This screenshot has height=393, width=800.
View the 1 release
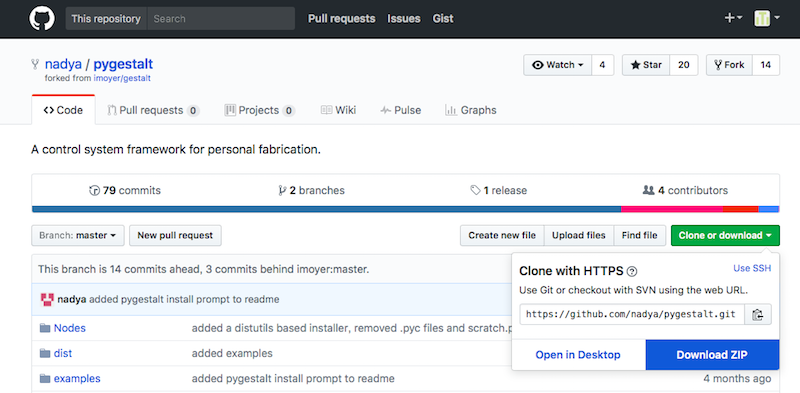click(x=498, y=190)
